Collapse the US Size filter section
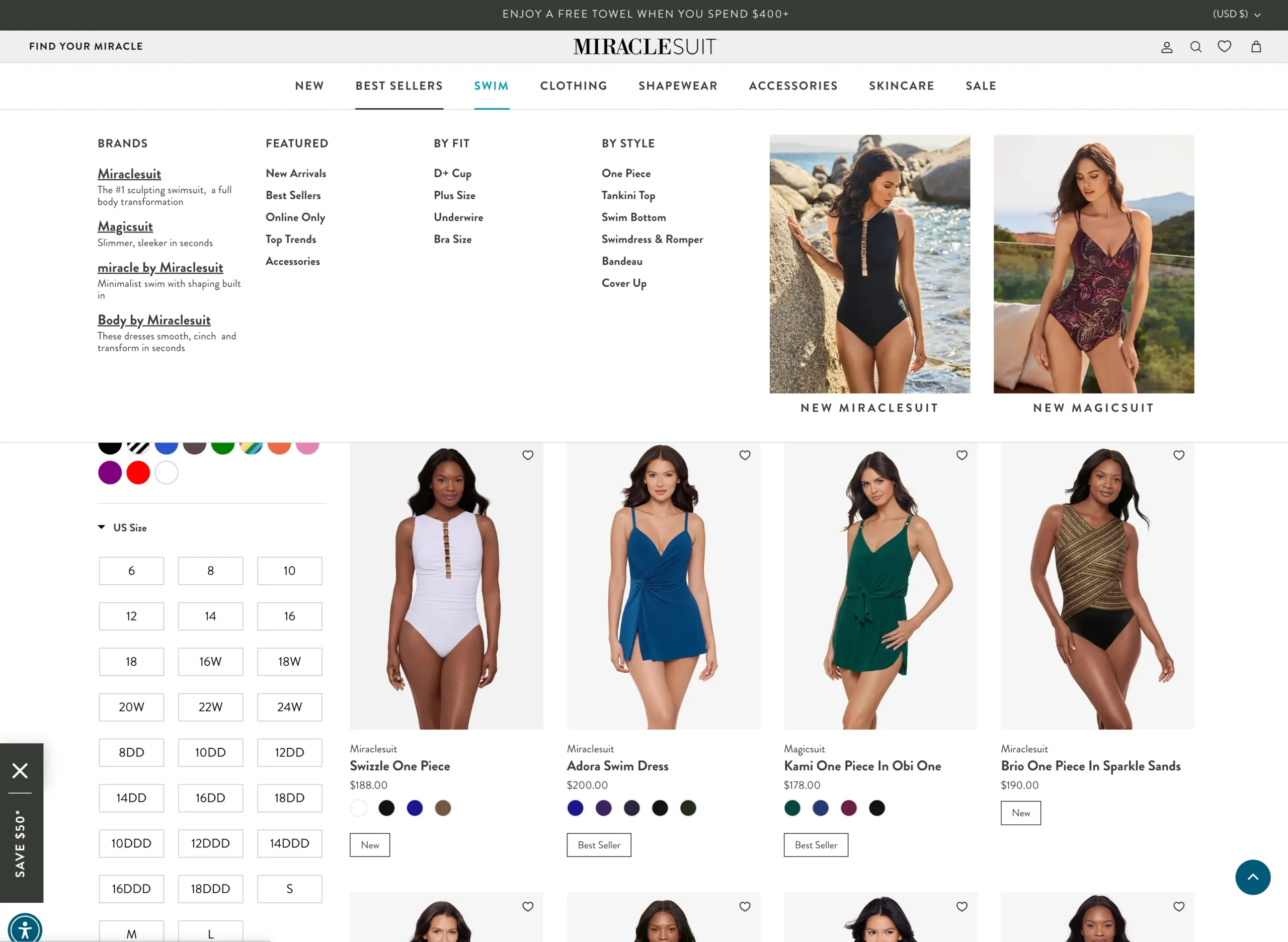This screenshot has height=942, width=1288. click(x=122, y=527)
